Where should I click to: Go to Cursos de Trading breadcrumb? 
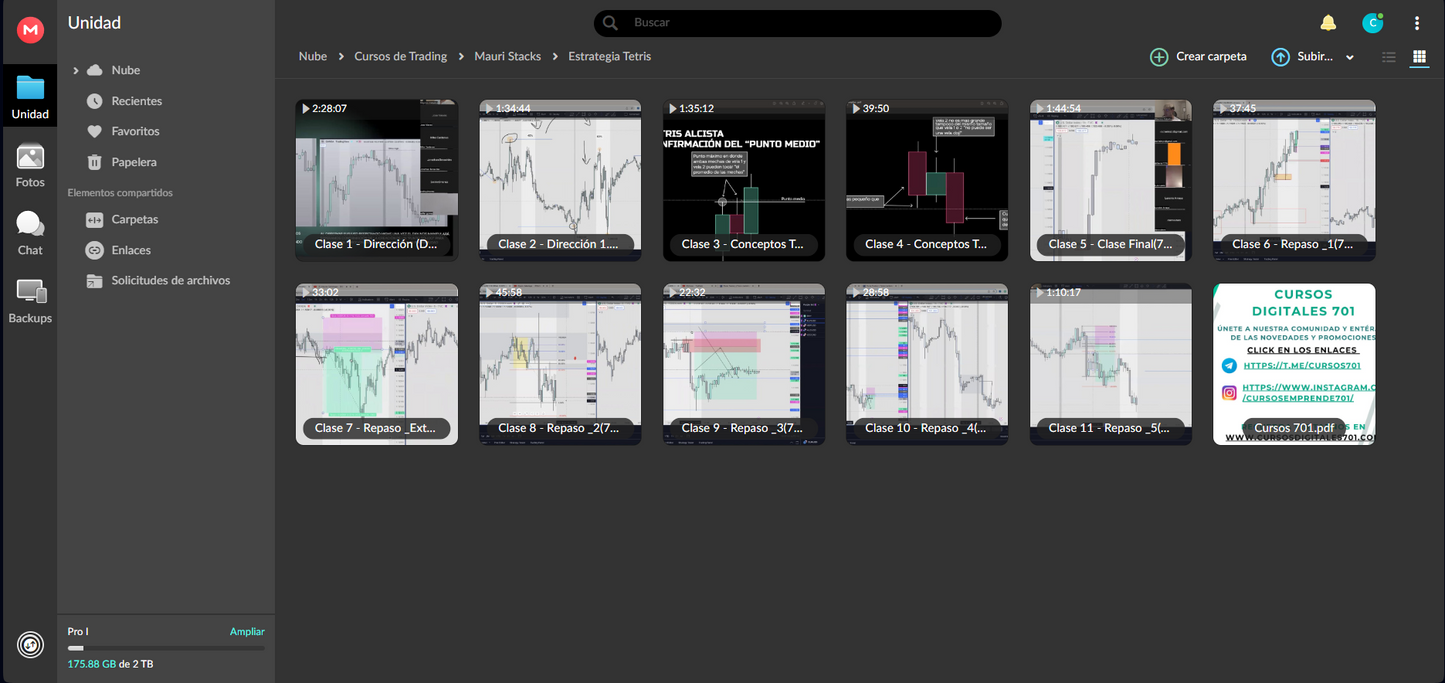[400, 57]
